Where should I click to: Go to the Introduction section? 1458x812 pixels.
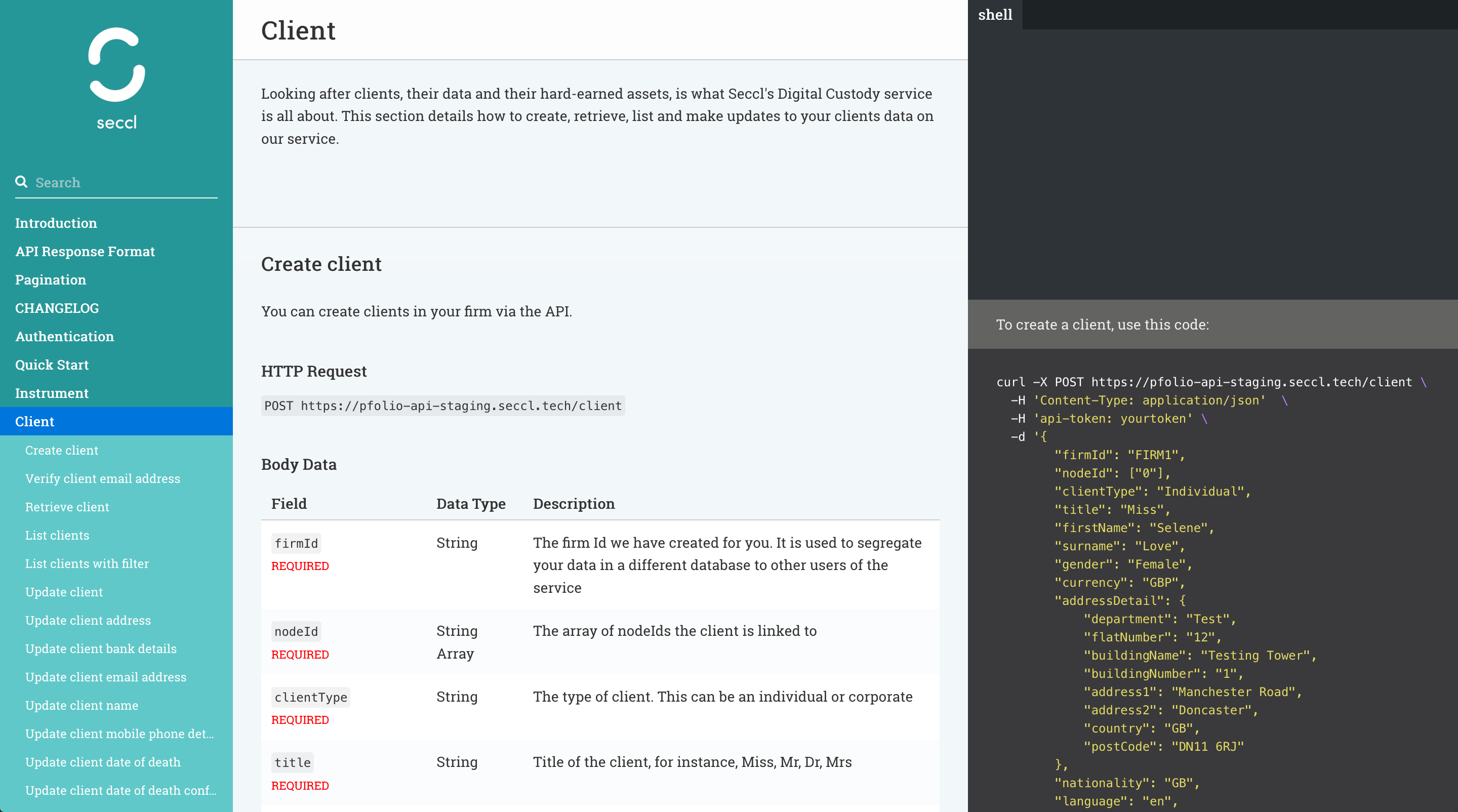[x=56, y=222]
